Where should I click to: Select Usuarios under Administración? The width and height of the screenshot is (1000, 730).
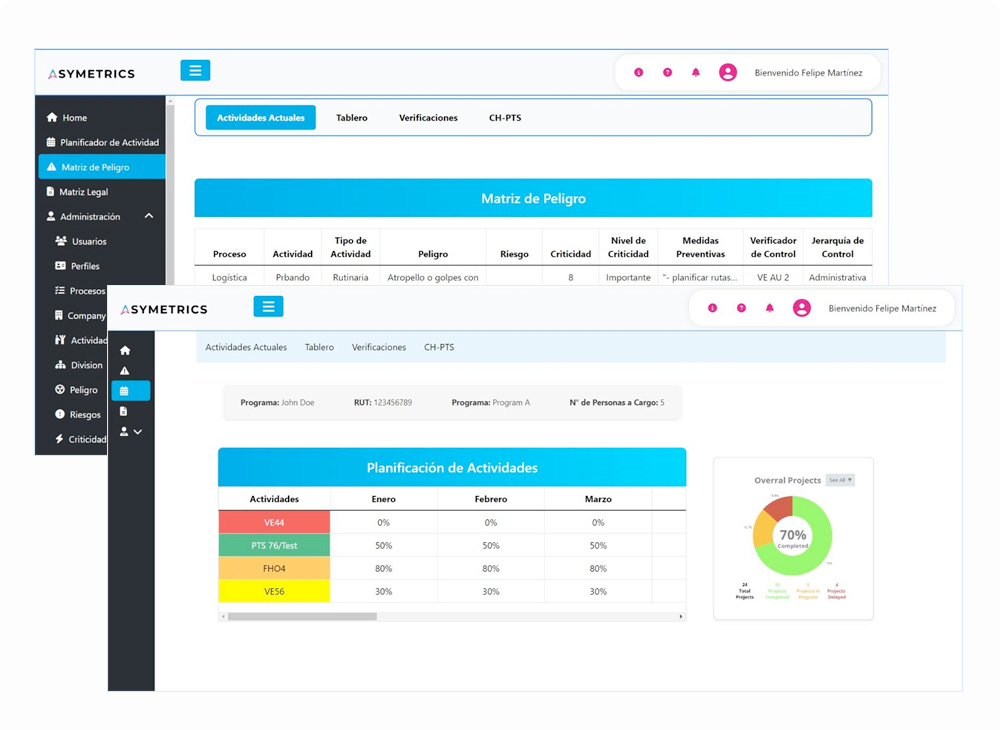(x=88, y=242)
